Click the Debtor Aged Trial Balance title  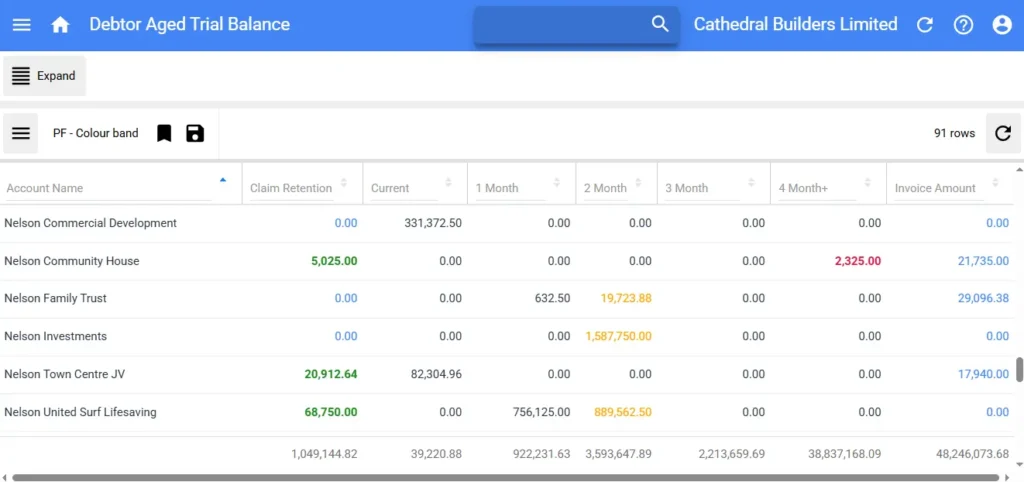tap(189, 24)
